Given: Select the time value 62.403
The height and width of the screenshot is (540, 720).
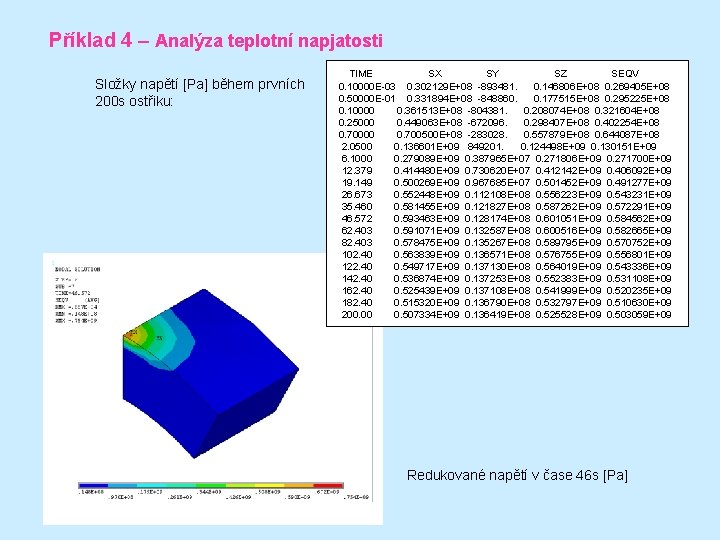Looking at the screenshot, I should 357,231.
